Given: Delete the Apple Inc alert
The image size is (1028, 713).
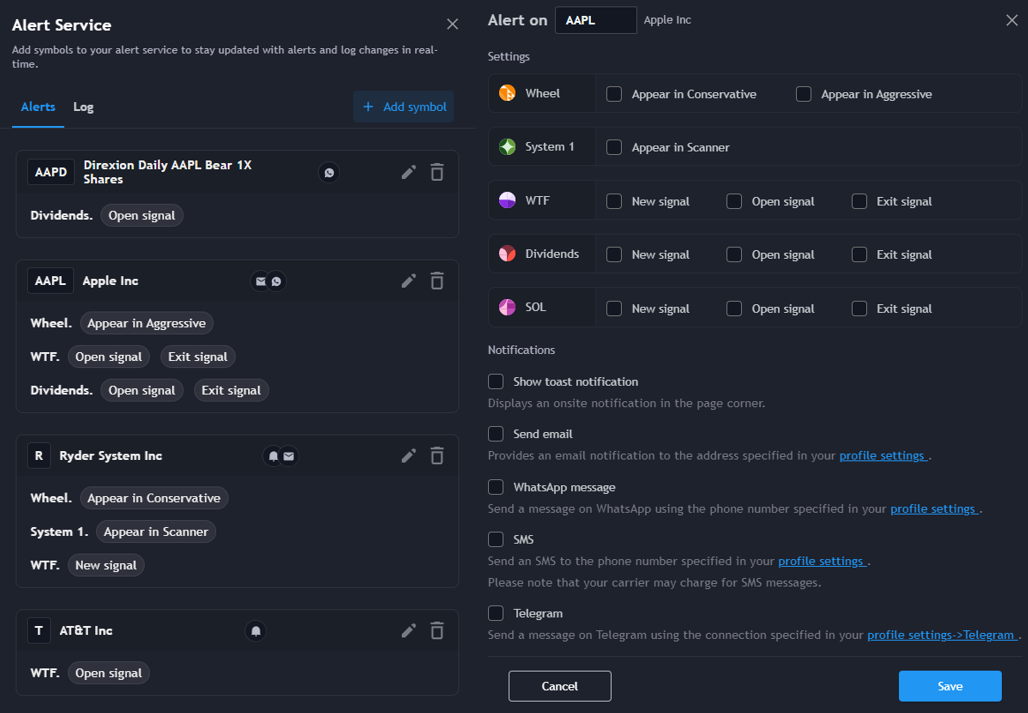Looking at the screenshot, I should click(437, 281).
